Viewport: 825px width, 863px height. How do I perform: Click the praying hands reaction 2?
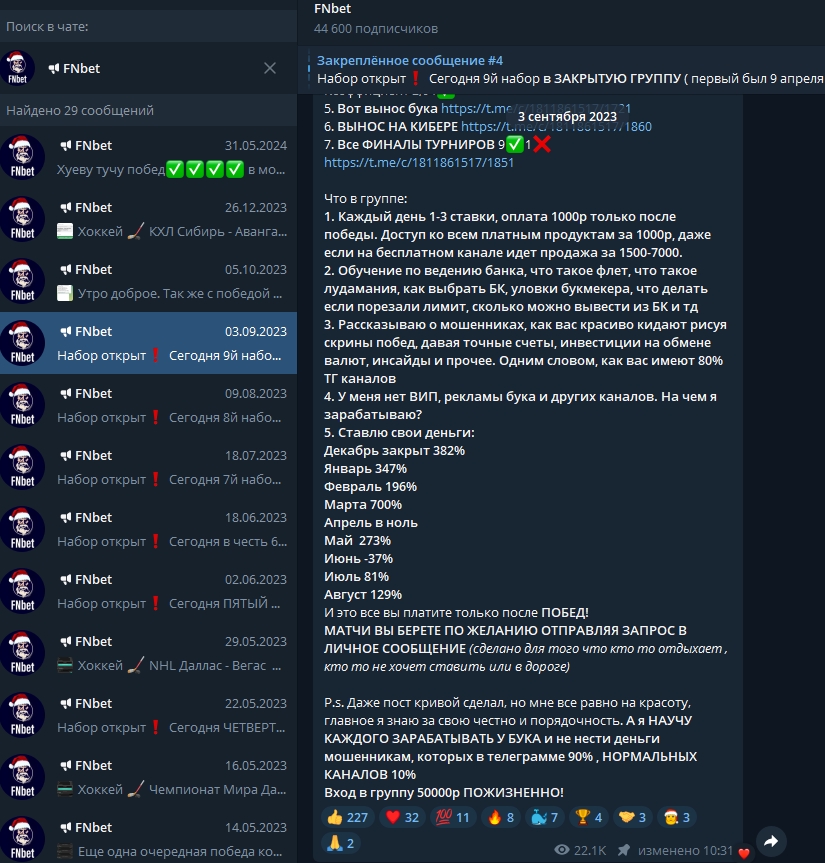(x=341, y=843)
